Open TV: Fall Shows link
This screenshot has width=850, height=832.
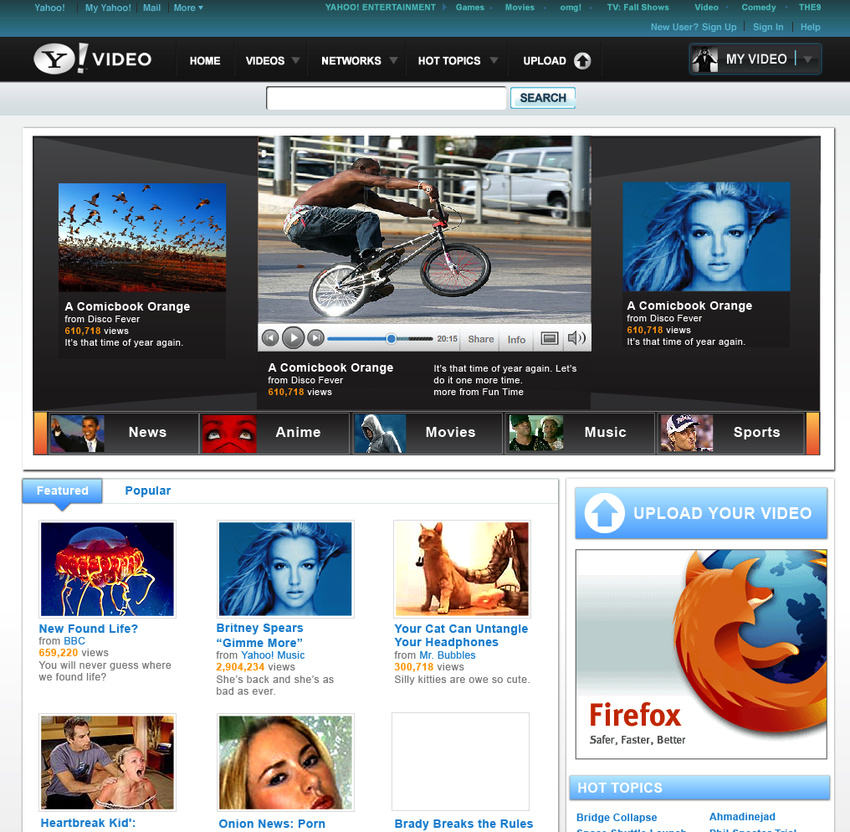coord(638,7)
